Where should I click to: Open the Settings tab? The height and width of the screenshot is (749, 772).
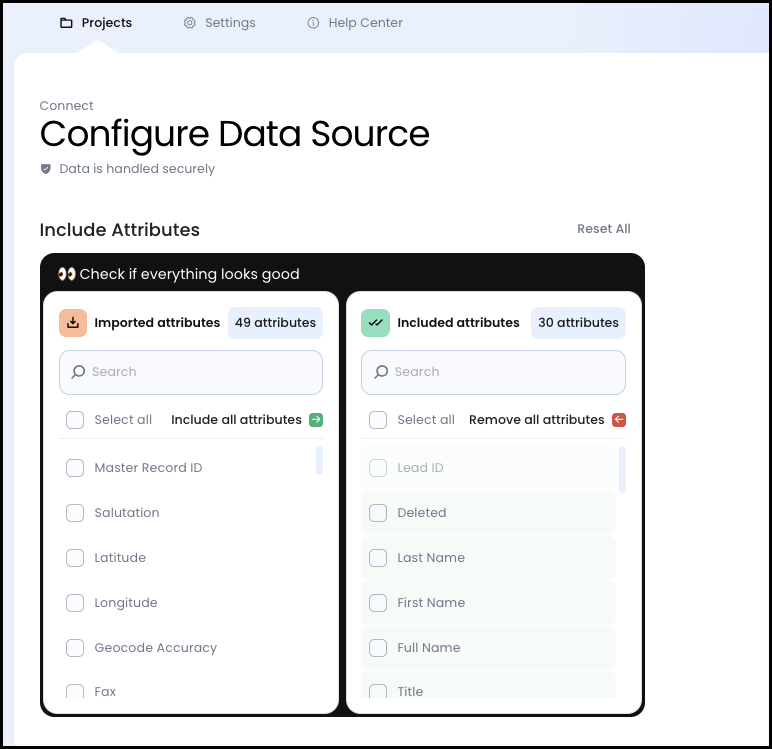219,23
